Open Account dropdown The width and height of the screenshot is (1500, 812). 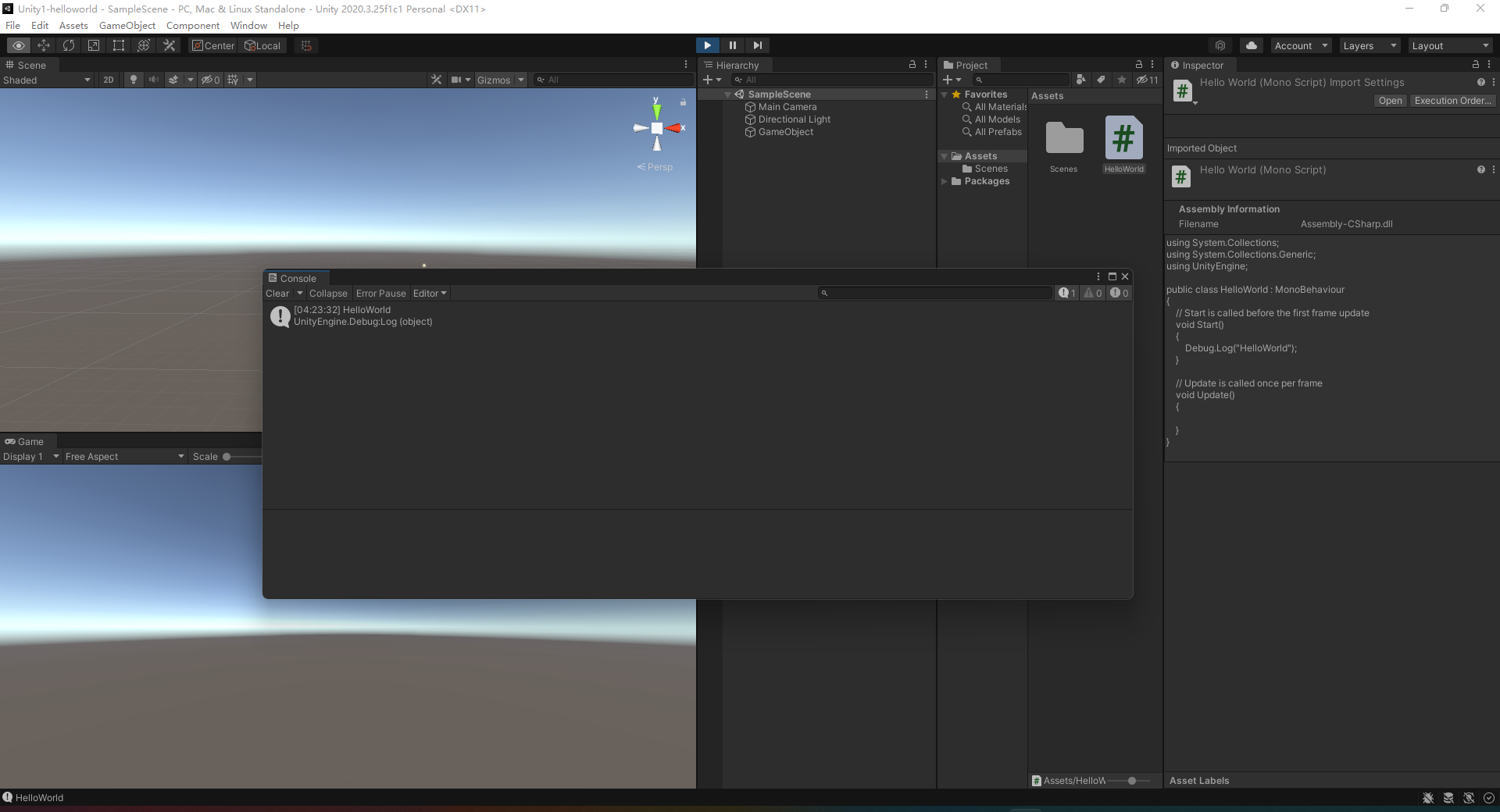(1301, 45)
